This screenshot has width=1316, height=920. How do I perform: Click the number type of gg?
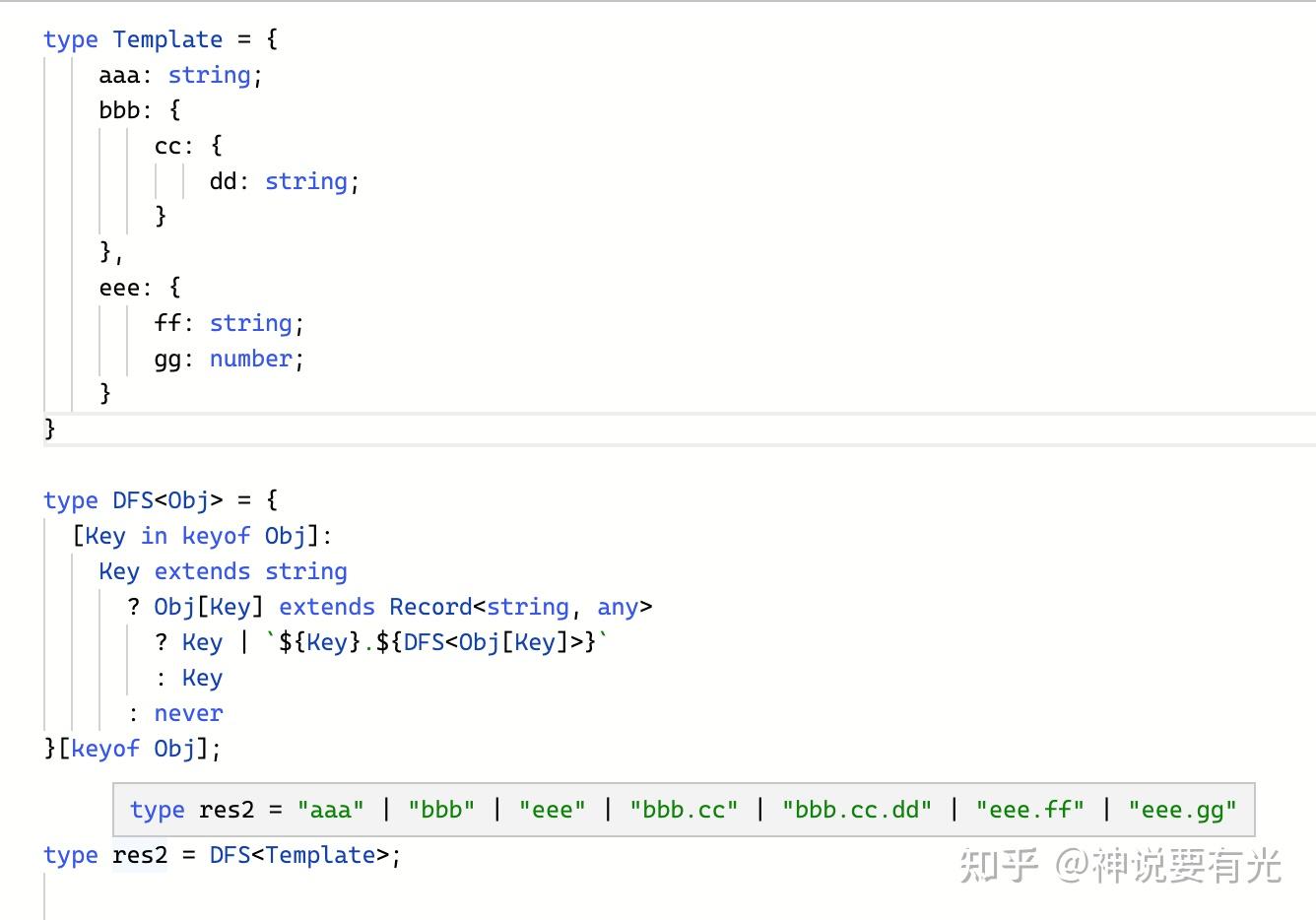[250, 359]
